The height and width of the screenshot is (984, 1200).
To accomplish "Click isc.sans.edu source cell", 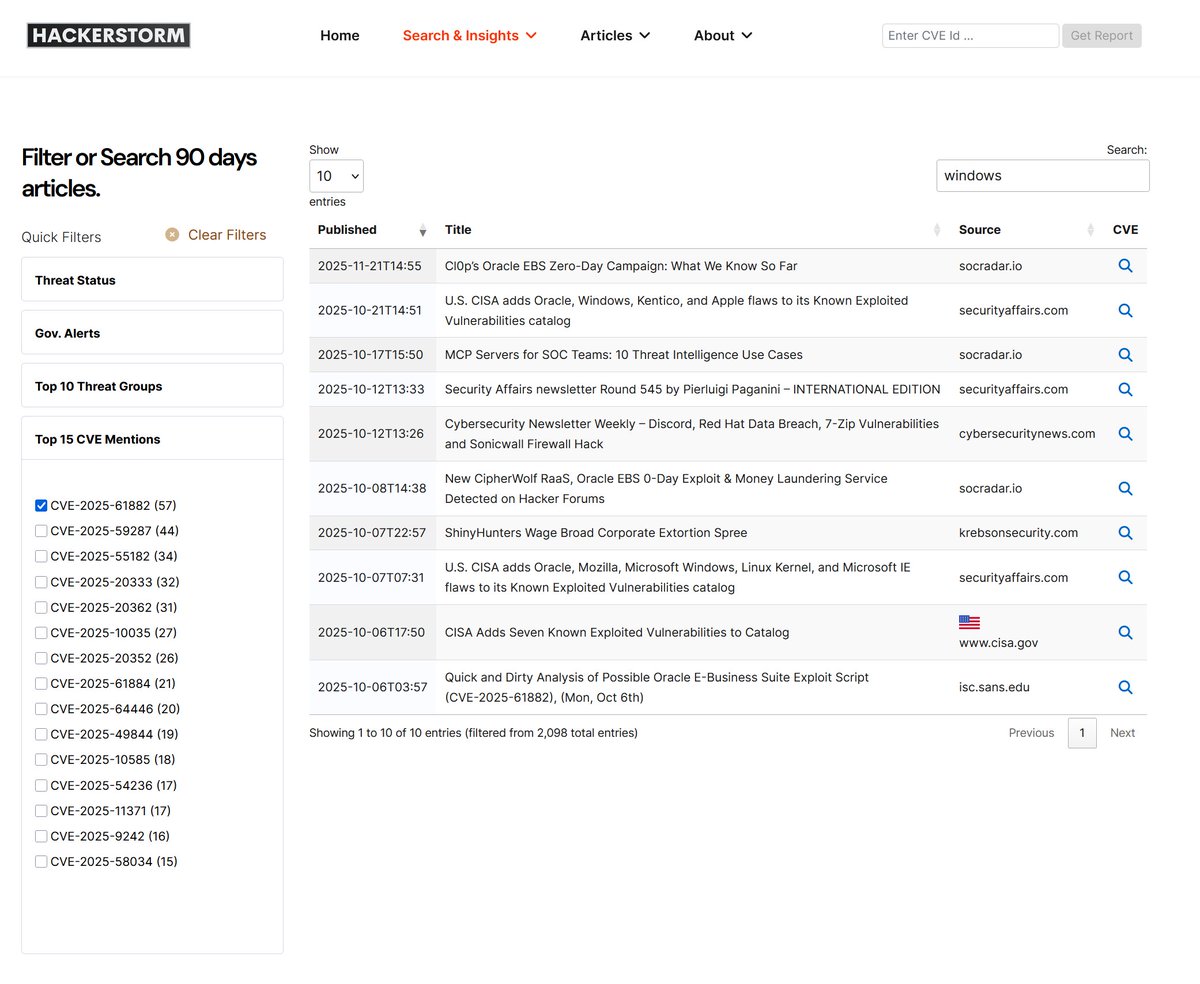I will (x=994, y=687).
